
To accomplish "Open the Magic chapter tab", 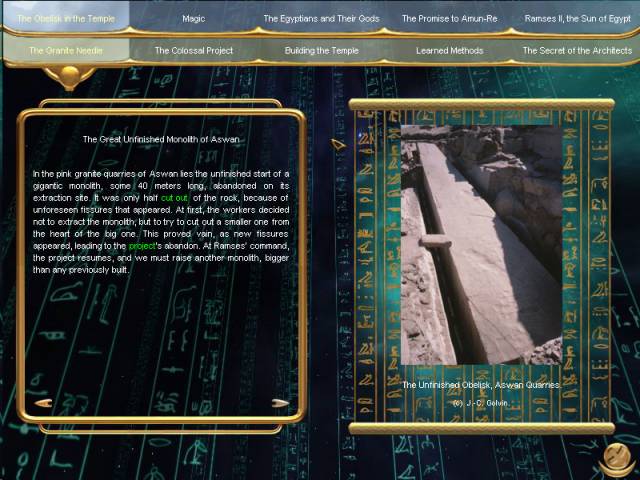I will click(x=194, y=18).
